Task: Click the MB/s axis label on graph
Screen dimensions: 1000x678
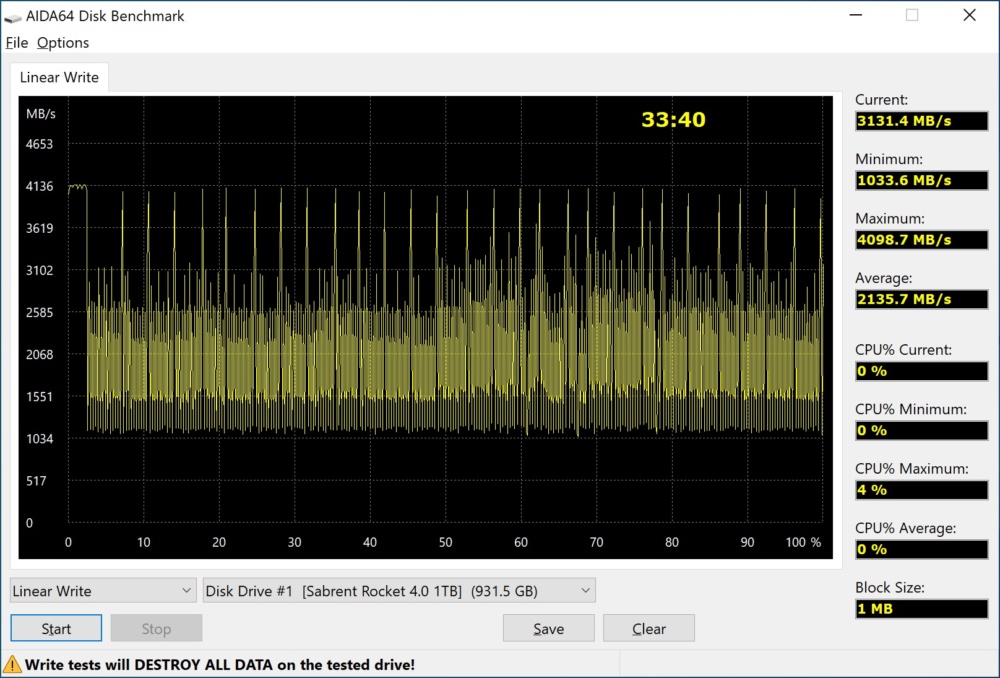Action: pyautogui.click(x=41, y=114)
